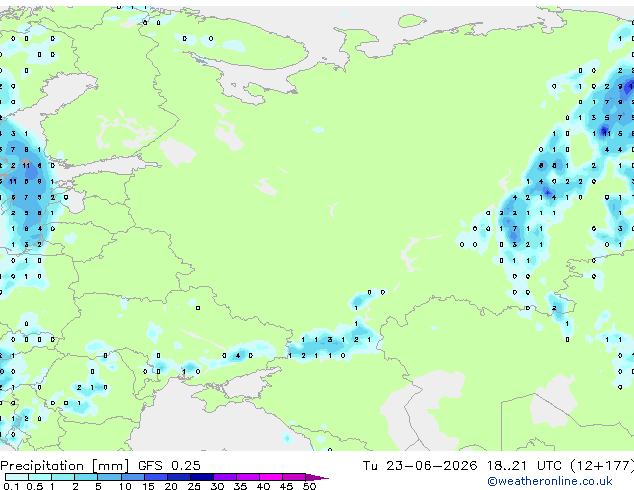634x490 pixels.
Task: Click the Precipitation [mm] title label
Action: tap(65, 466)
